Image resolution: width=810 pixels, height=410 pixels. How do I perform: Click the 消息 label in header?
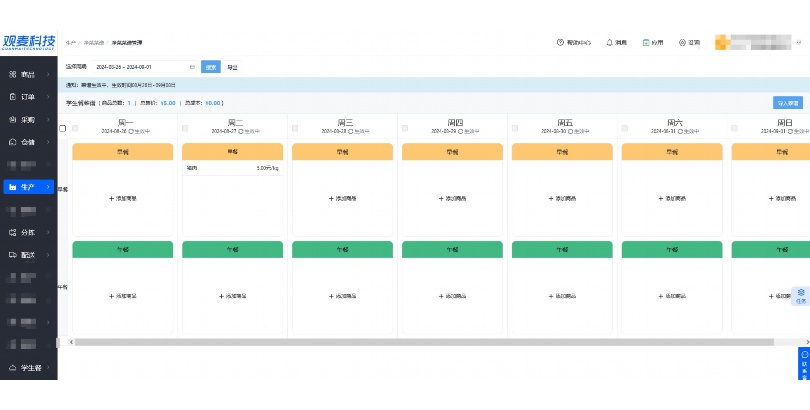[620, 42]
